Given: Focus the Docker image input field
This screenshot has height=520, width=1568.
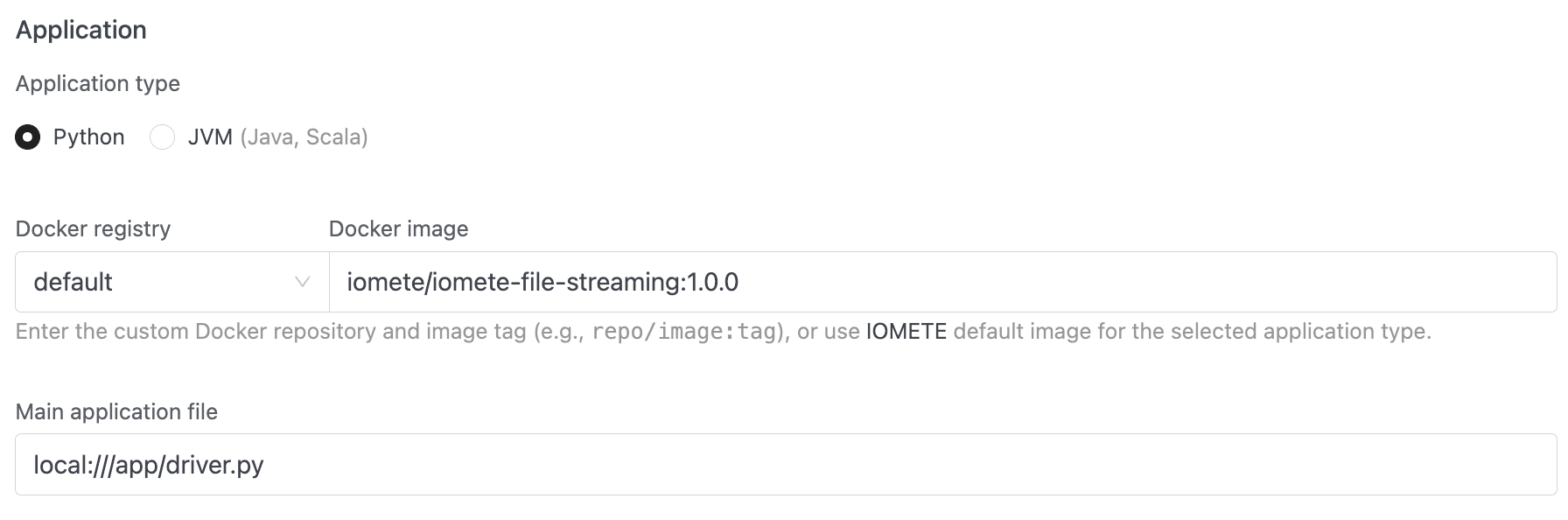Looking at the screenshot, I should pos(1050,282).
